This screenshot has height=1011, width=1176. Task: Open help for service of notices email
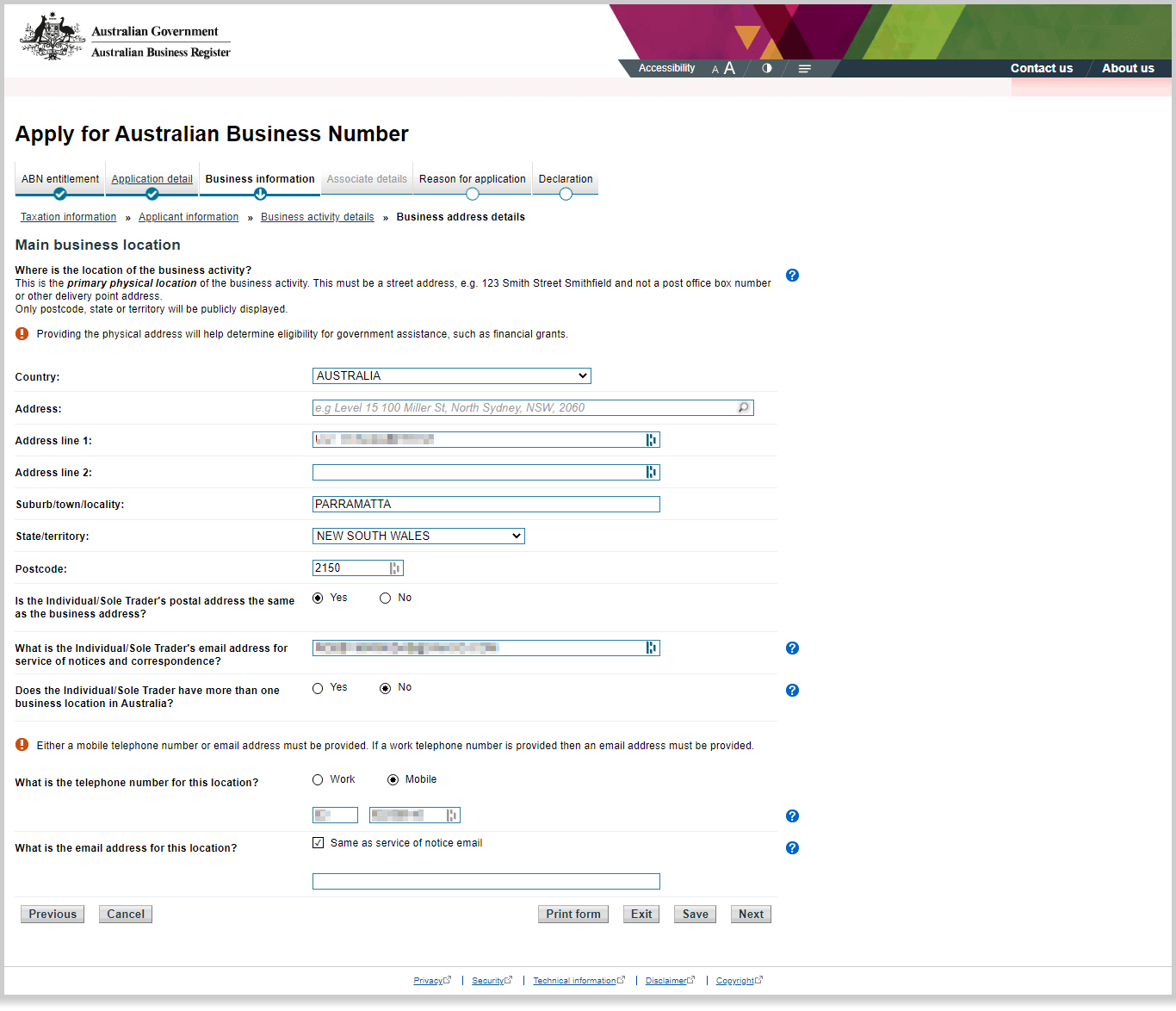pos(792,648)
